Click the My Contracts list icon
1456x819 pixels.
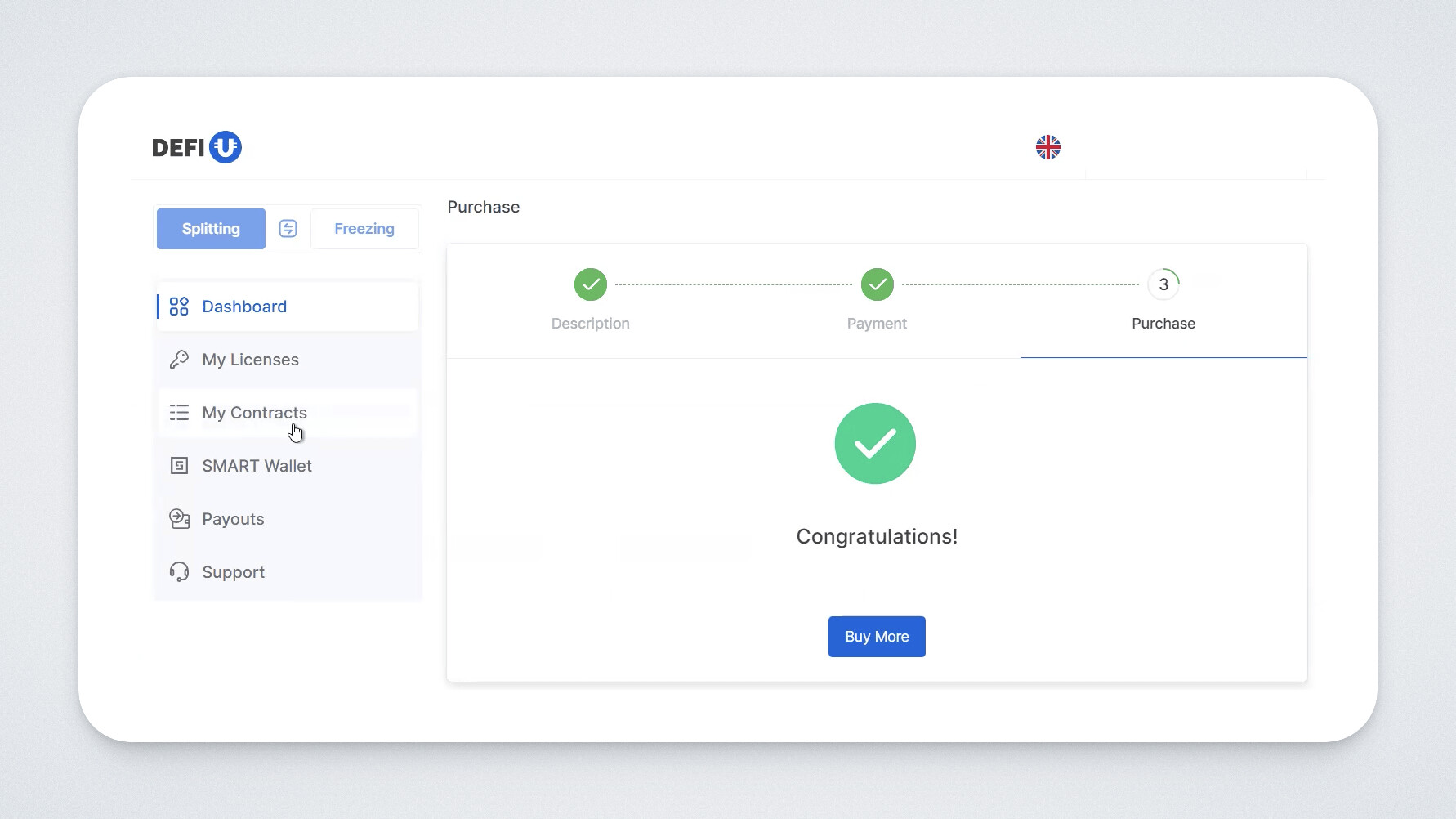click(179, 413)
